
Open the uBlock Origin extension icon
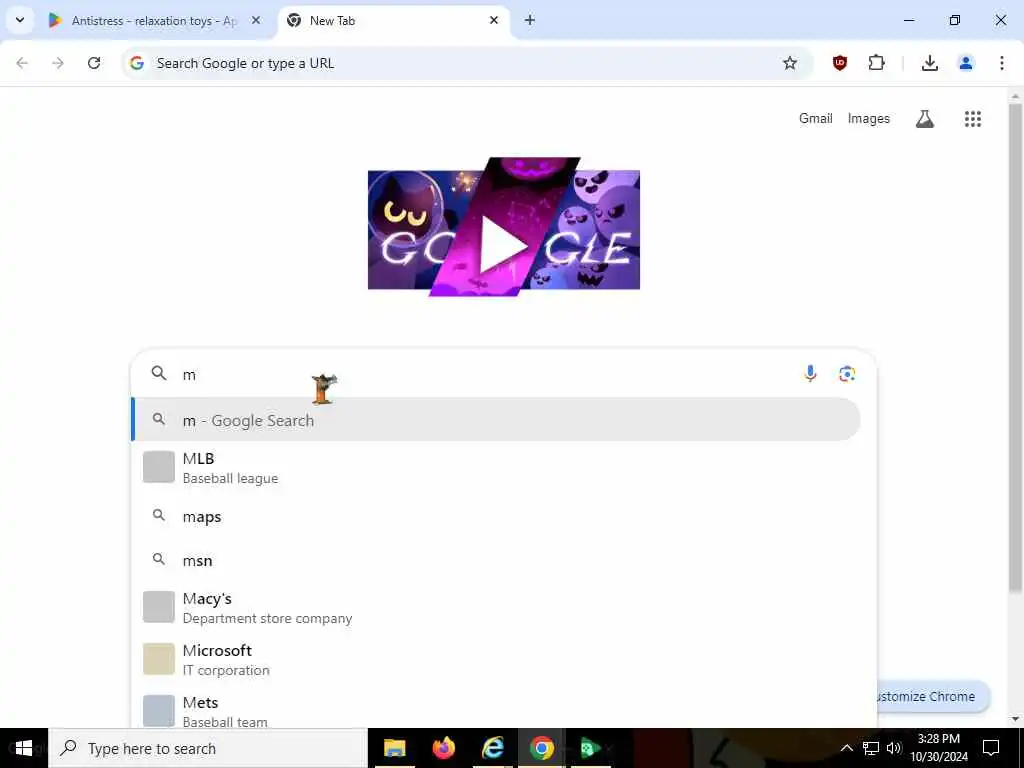(840, 63)
